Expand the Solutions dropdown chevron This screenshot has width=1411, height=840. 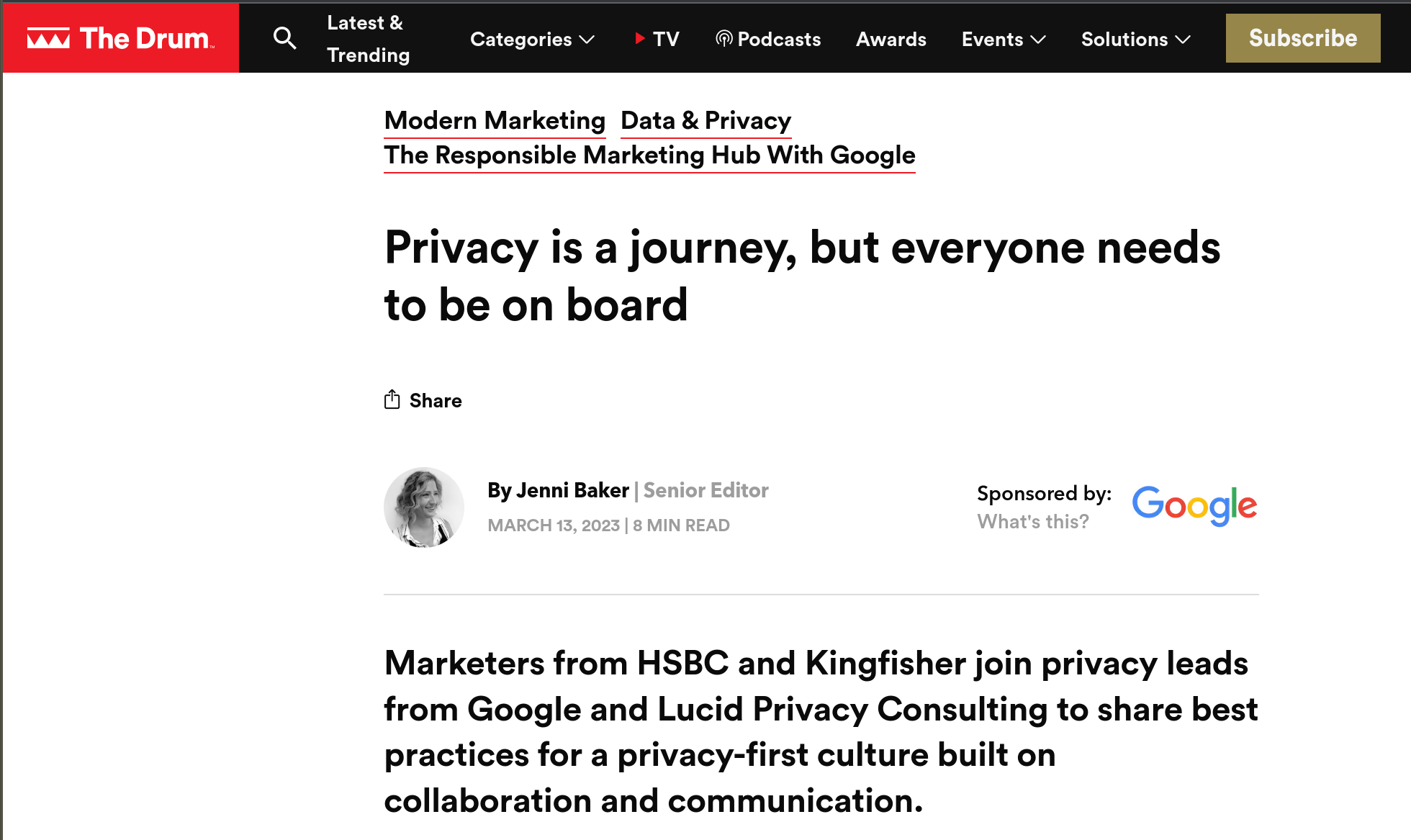(x=1183, y=40)
